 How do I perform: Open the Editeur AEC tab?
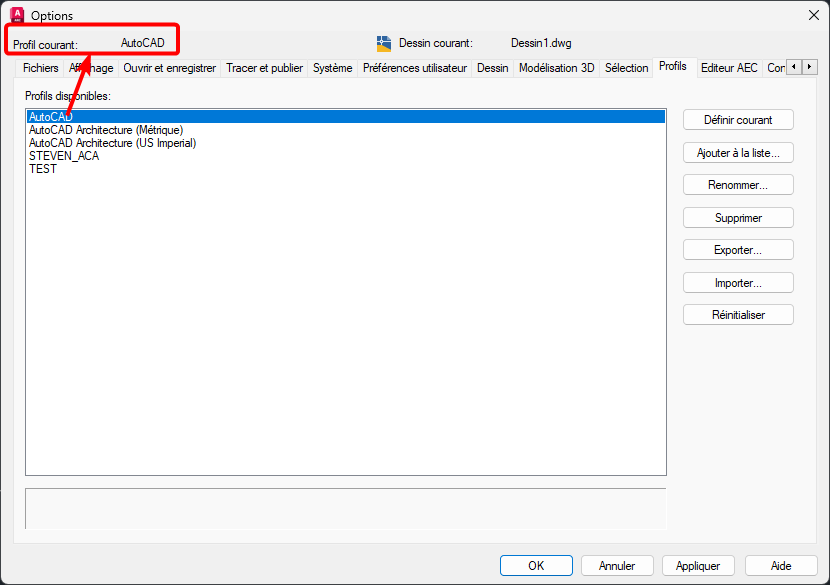pyautogui.click(x=729, y=68)
